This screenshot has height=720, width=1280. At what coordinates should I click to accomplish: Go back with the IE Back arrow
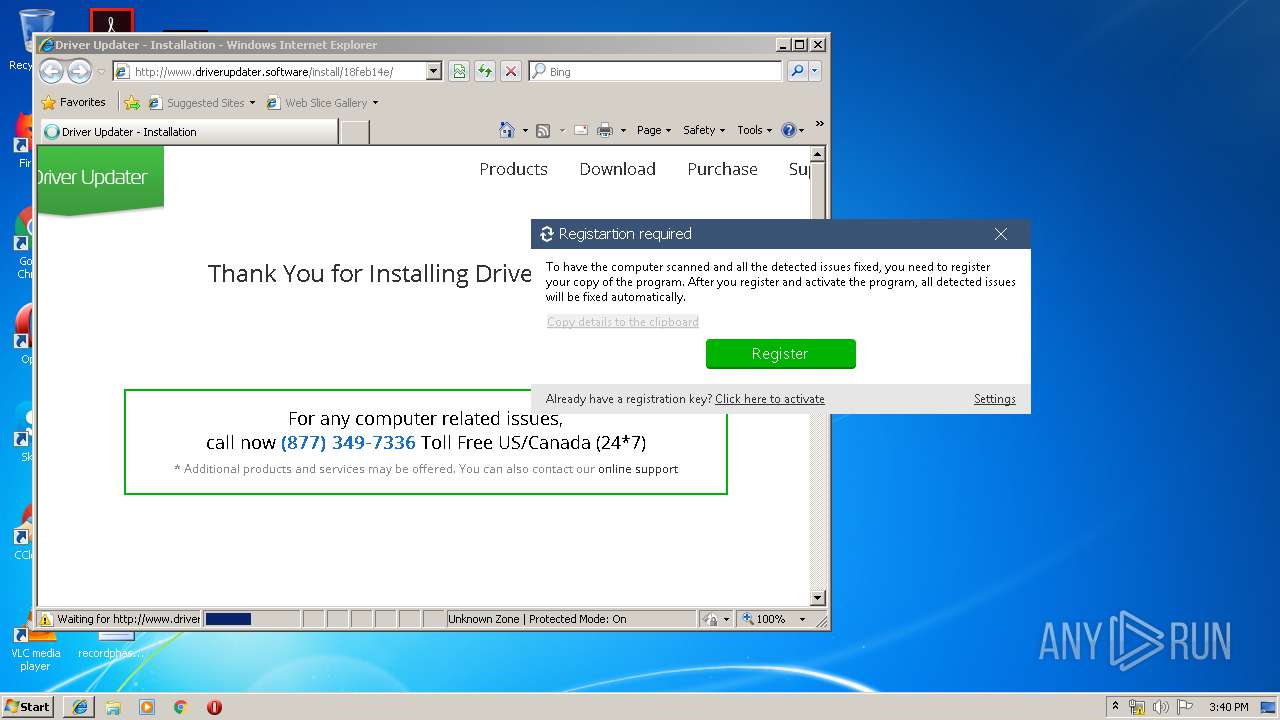point(51,71)
